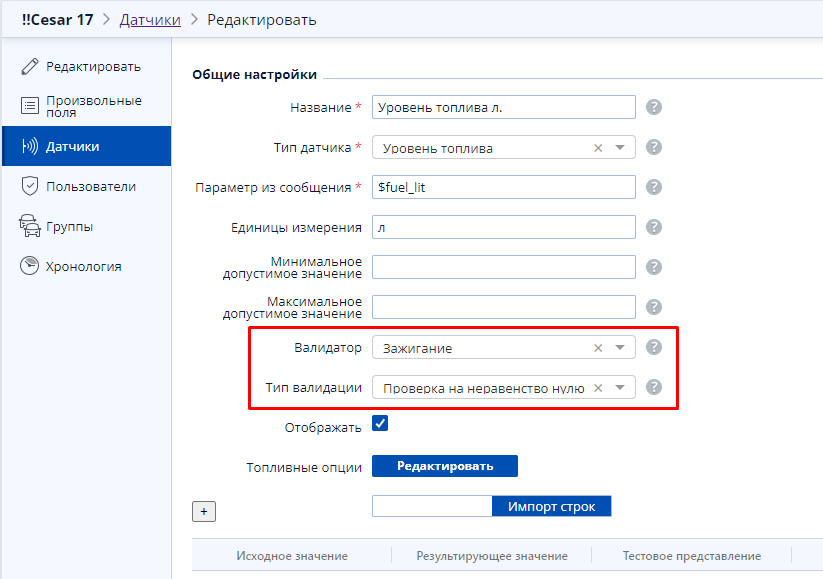Viewport: 823px width, 579px height.
Task: Click help icon next to Валидатор dropdown
Action: pyautogui.click(x=654, y=347)
